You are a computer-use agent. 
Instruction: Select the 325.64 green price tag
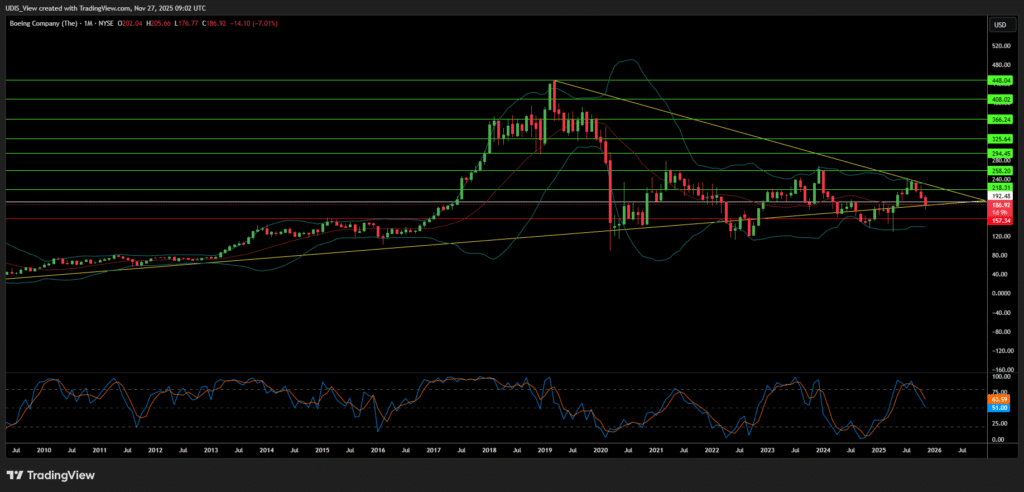(x=1000, y=139)
